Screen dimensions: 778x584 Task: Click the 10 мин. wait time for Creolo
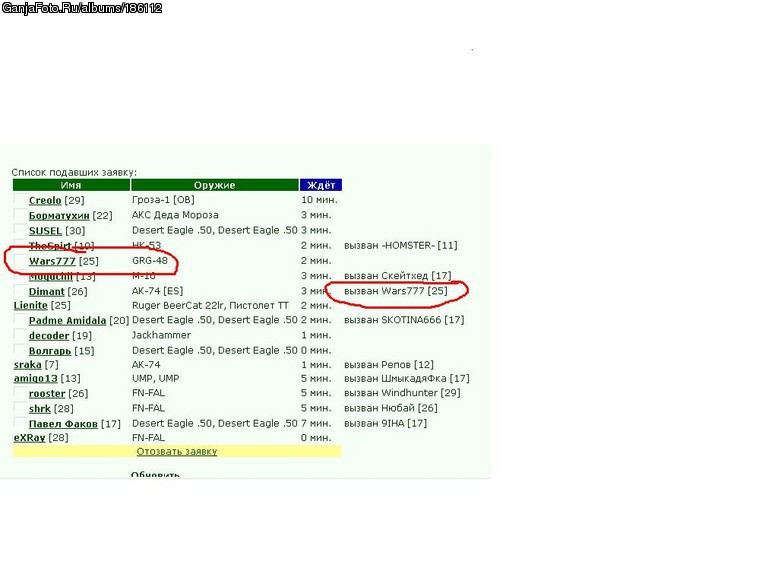(320, 200)
